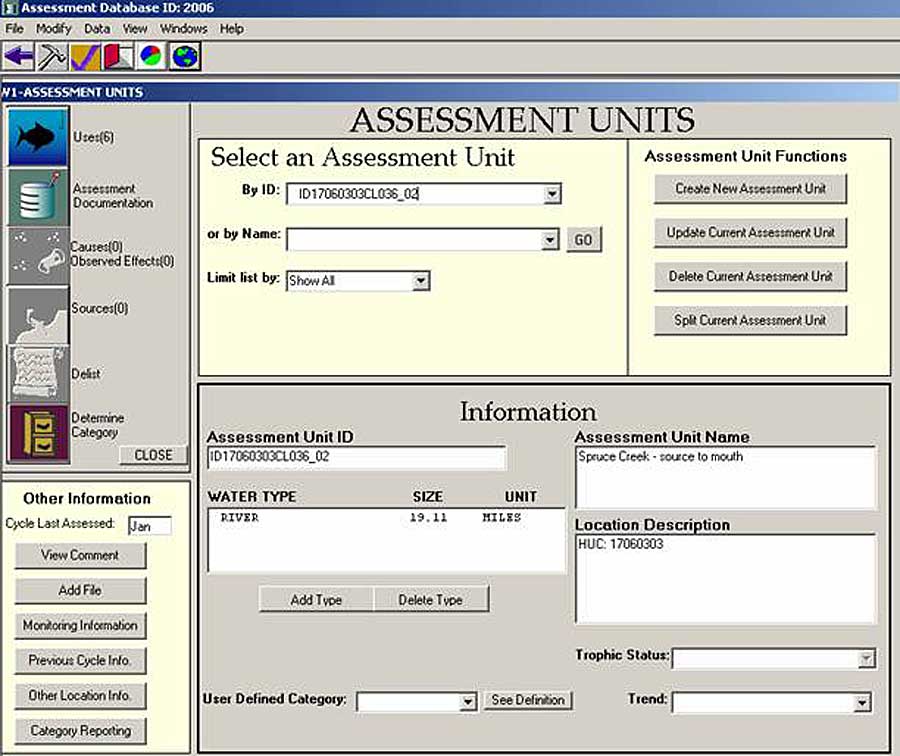Screen dimensions: 900x756
Task: Open the Windows menu
Action: 184,29
